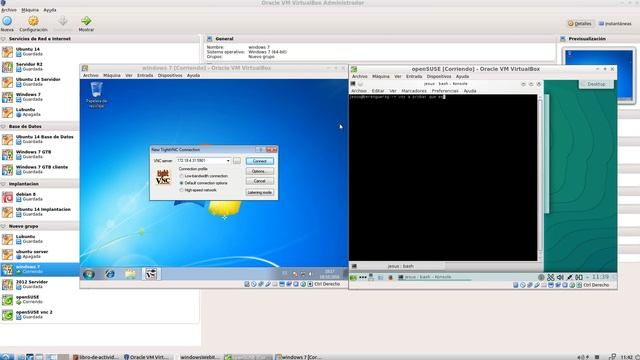This screenshot has height=360, width=640.
Task: Click the host taskbar volume icon
Action: point(581,357)
